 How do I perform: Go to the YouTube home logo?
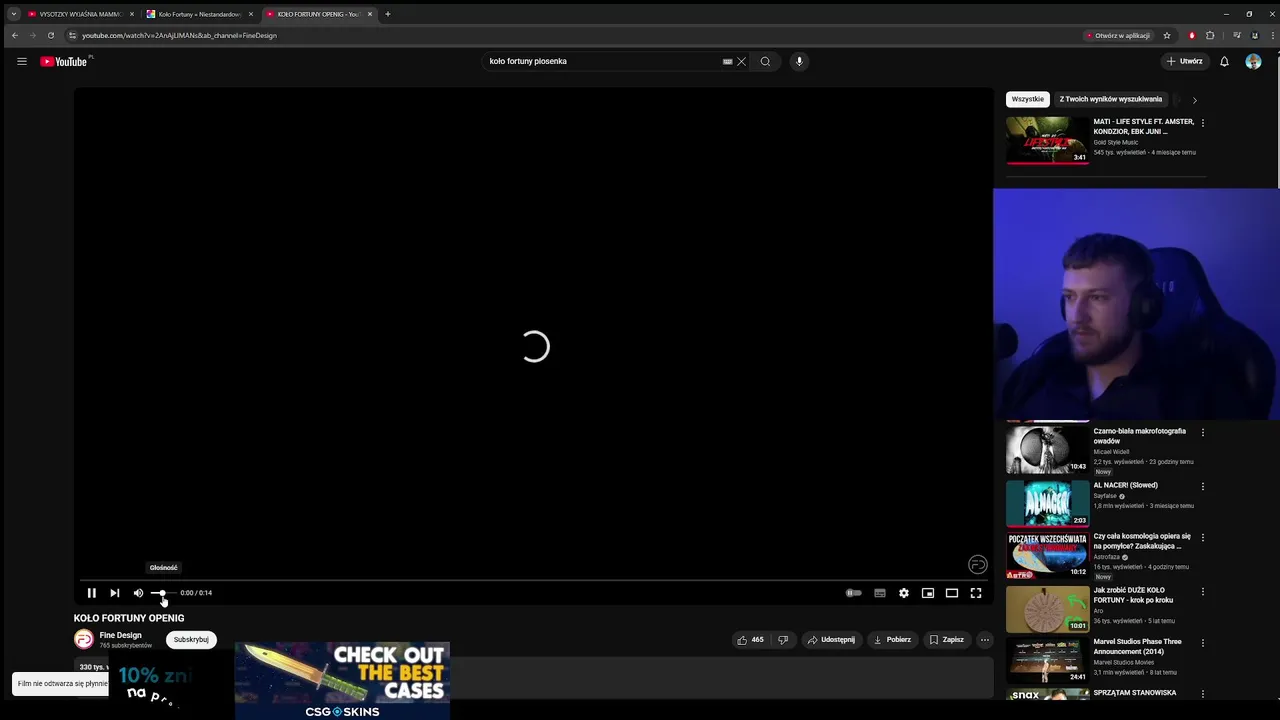[x=66, y=61]
